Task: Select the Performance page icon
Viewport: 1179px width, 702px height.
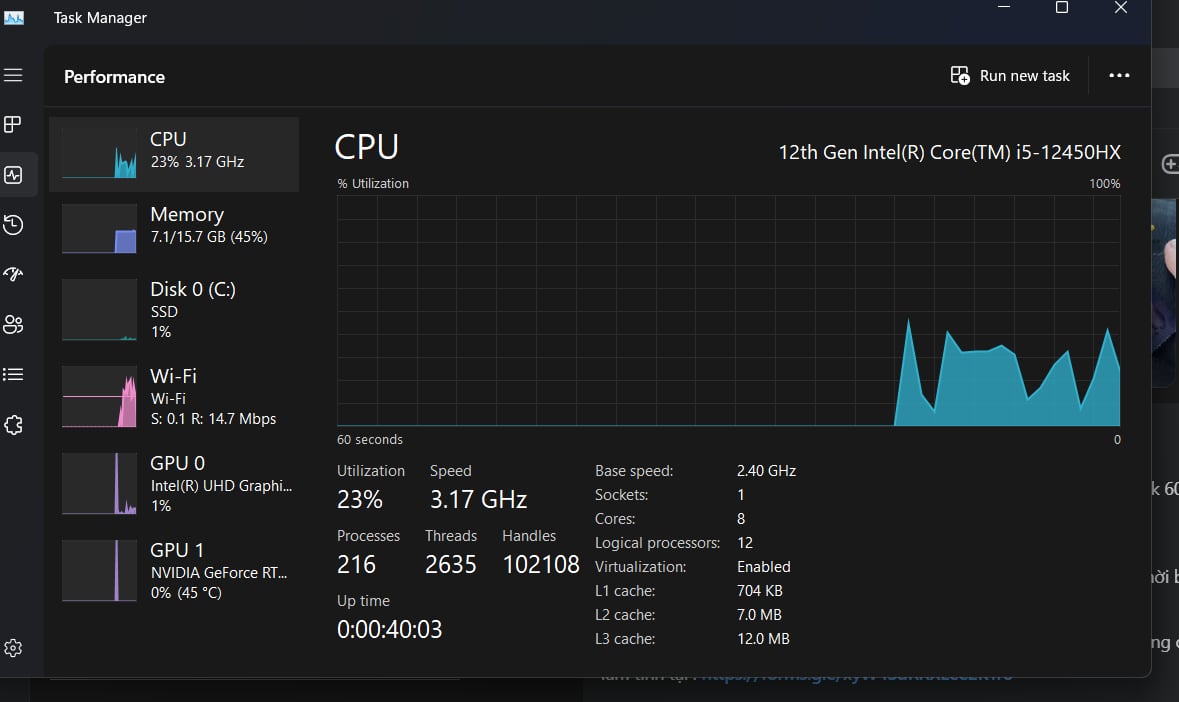Action: [13, 175]
